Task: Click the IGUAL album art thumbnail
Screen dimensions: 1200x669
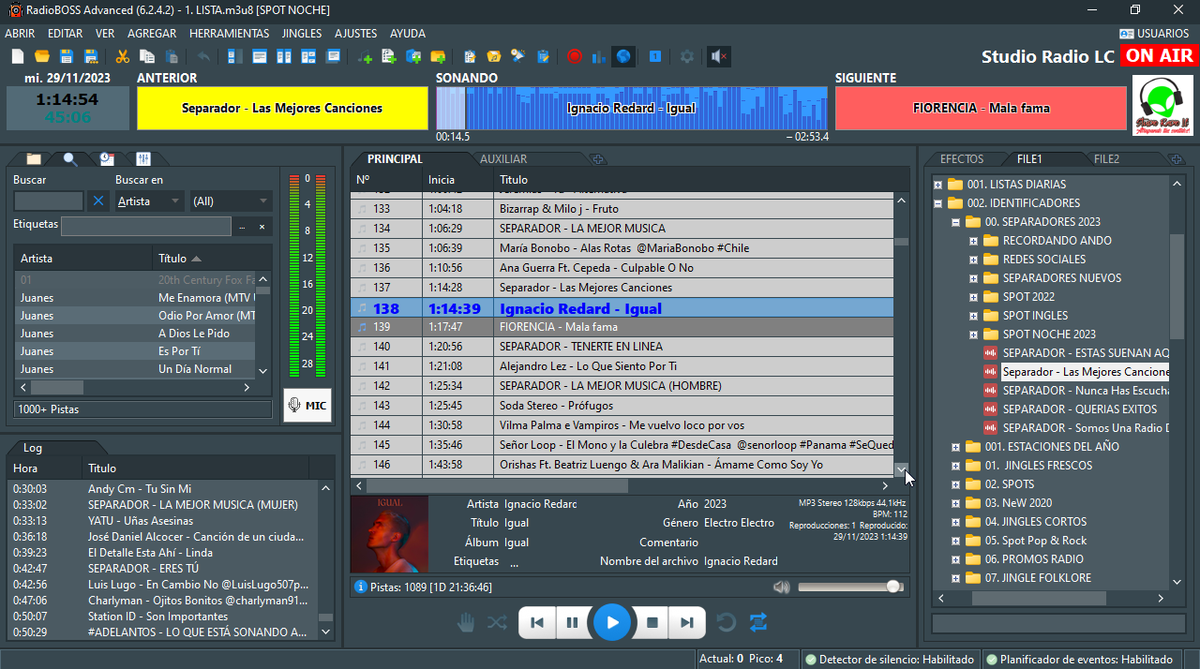Action: click(389, 534)
